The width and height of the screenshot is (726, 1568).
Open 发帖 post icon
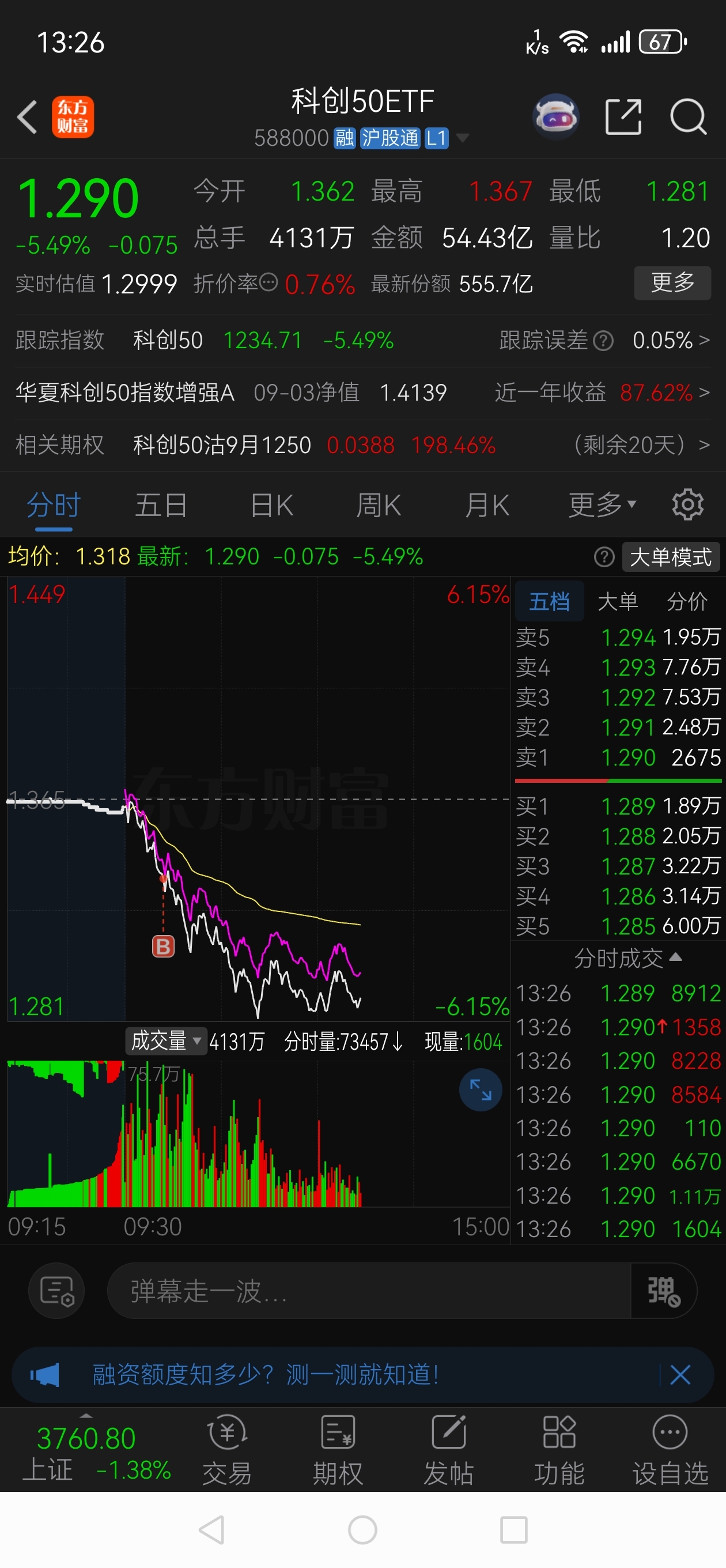point(448,1450)
